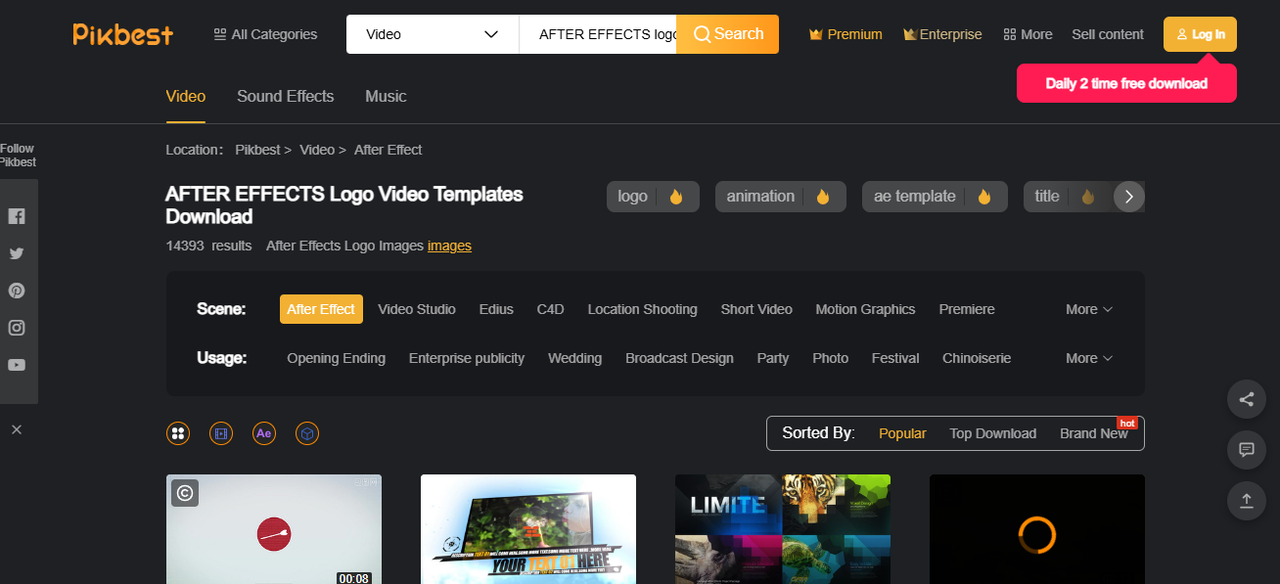Open the Video search type dropdown
This screenshot has width=1280, height=584.
(432, 34)
